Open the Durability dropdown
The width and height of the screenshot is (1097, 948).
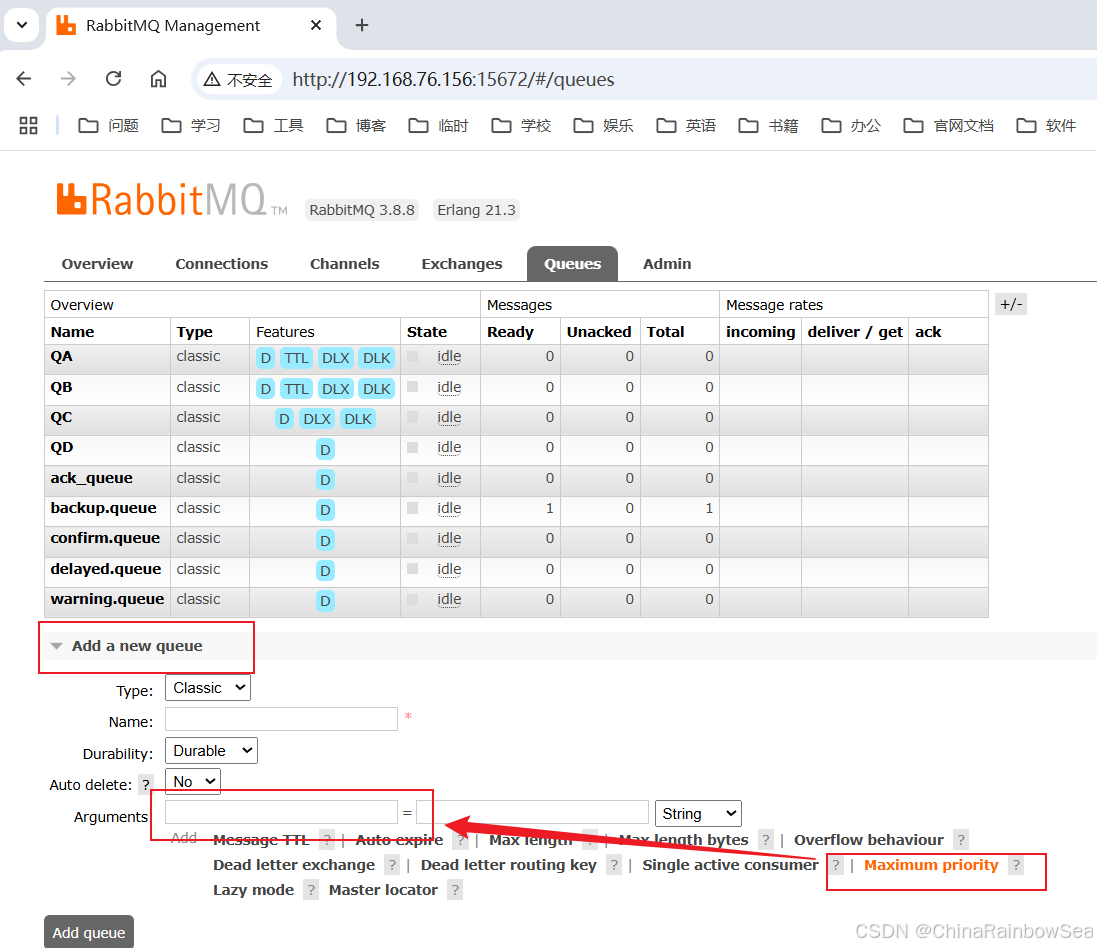coord(210,750)
